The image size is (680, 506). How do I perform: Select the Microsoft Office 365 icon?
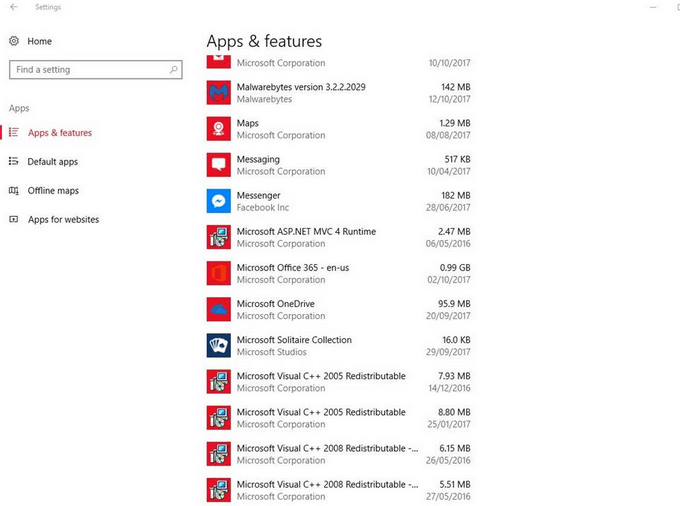click(219, 273)
